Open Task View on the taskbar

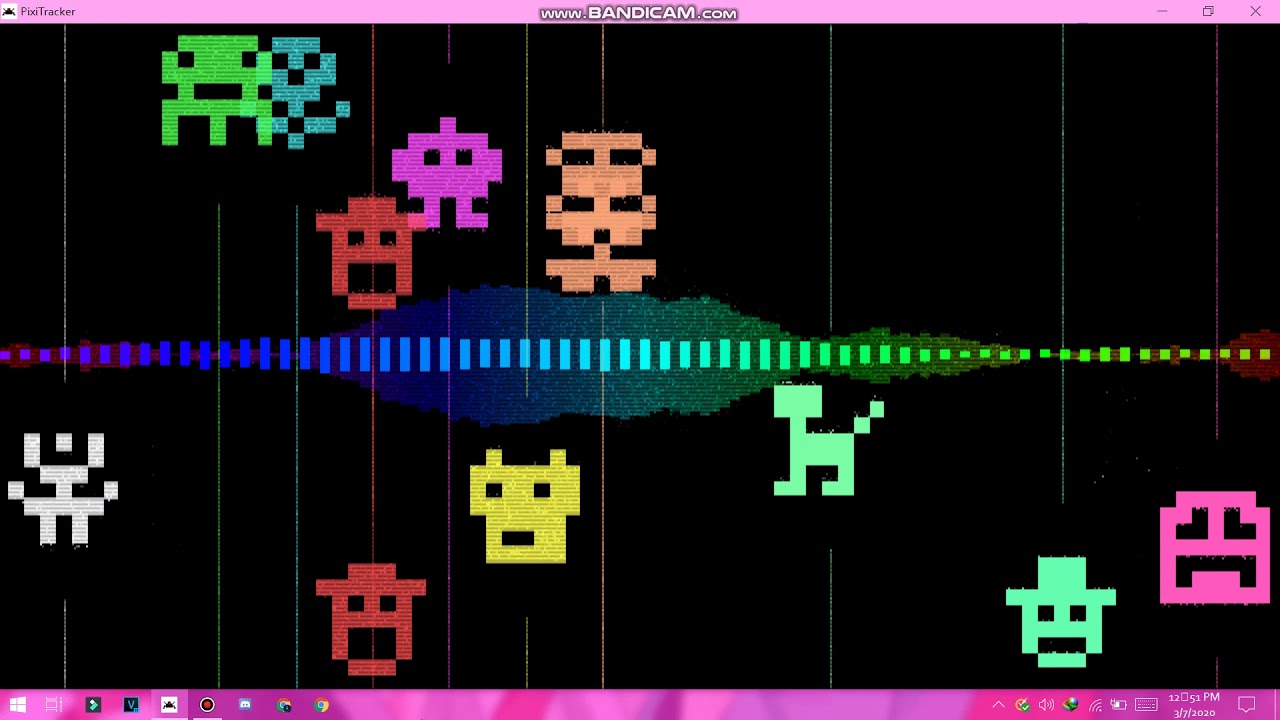(55, 705)
